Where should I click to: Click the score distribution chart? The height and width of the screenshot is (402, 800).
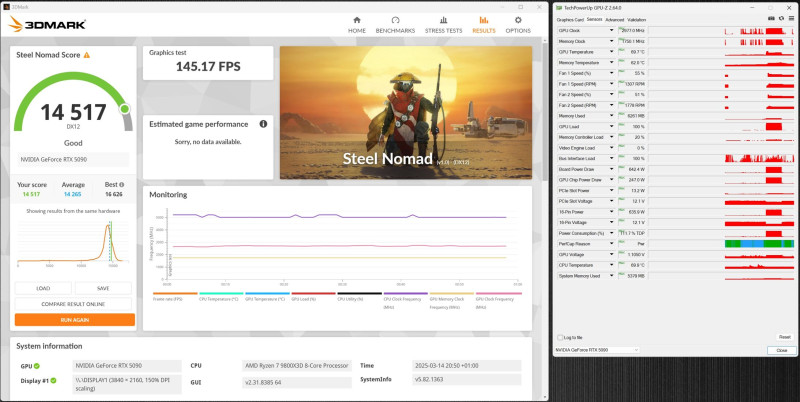[71, 243]
